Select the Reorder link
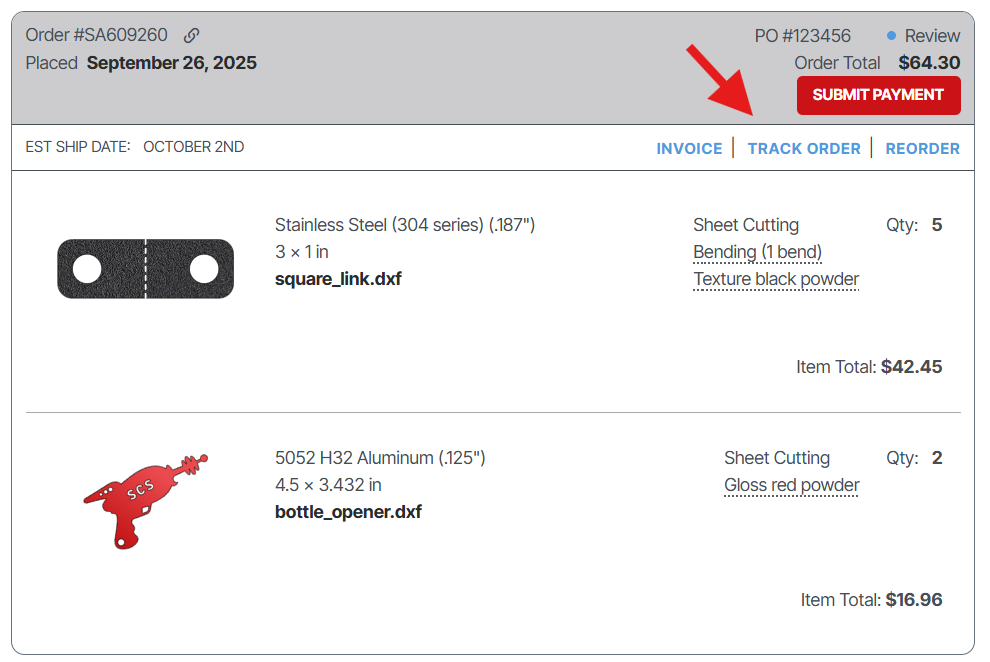This screenshot has width=990, height=662. 922,148
